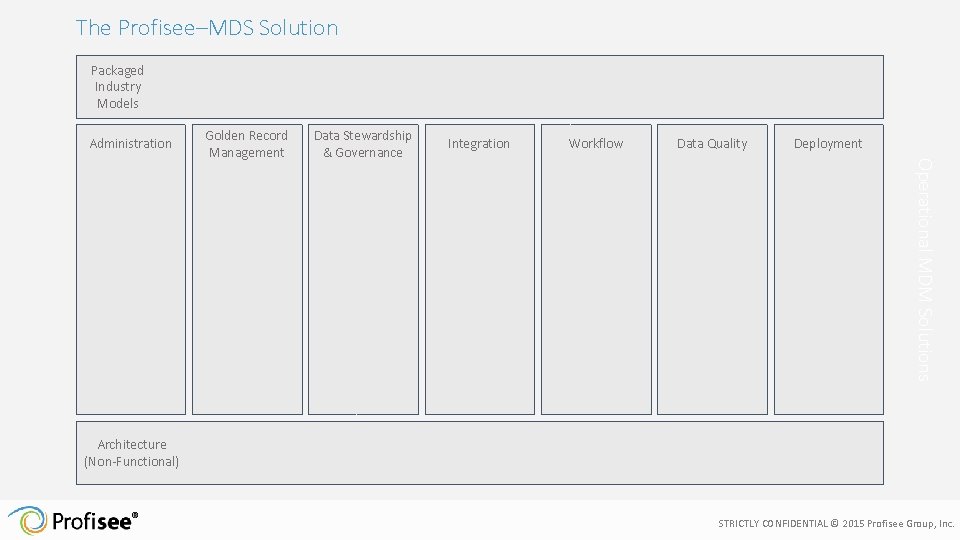
Task: Click the 'STRICTLY CONFIDENTIAL © 2015' footer text
Action: pos(836,523)
